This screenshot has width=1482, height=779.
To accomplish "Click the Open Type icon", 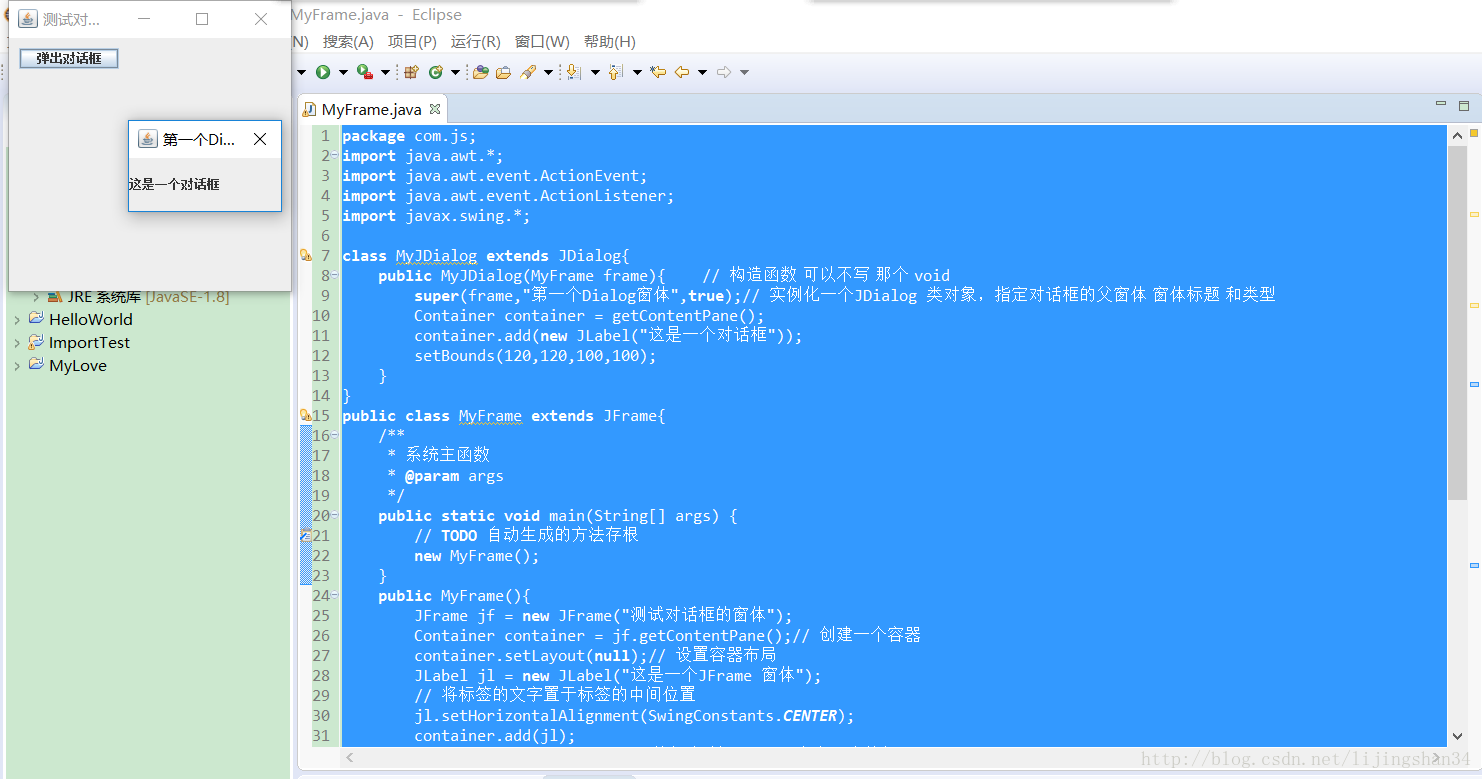I will pyautogui.click(x=481, y=72).
